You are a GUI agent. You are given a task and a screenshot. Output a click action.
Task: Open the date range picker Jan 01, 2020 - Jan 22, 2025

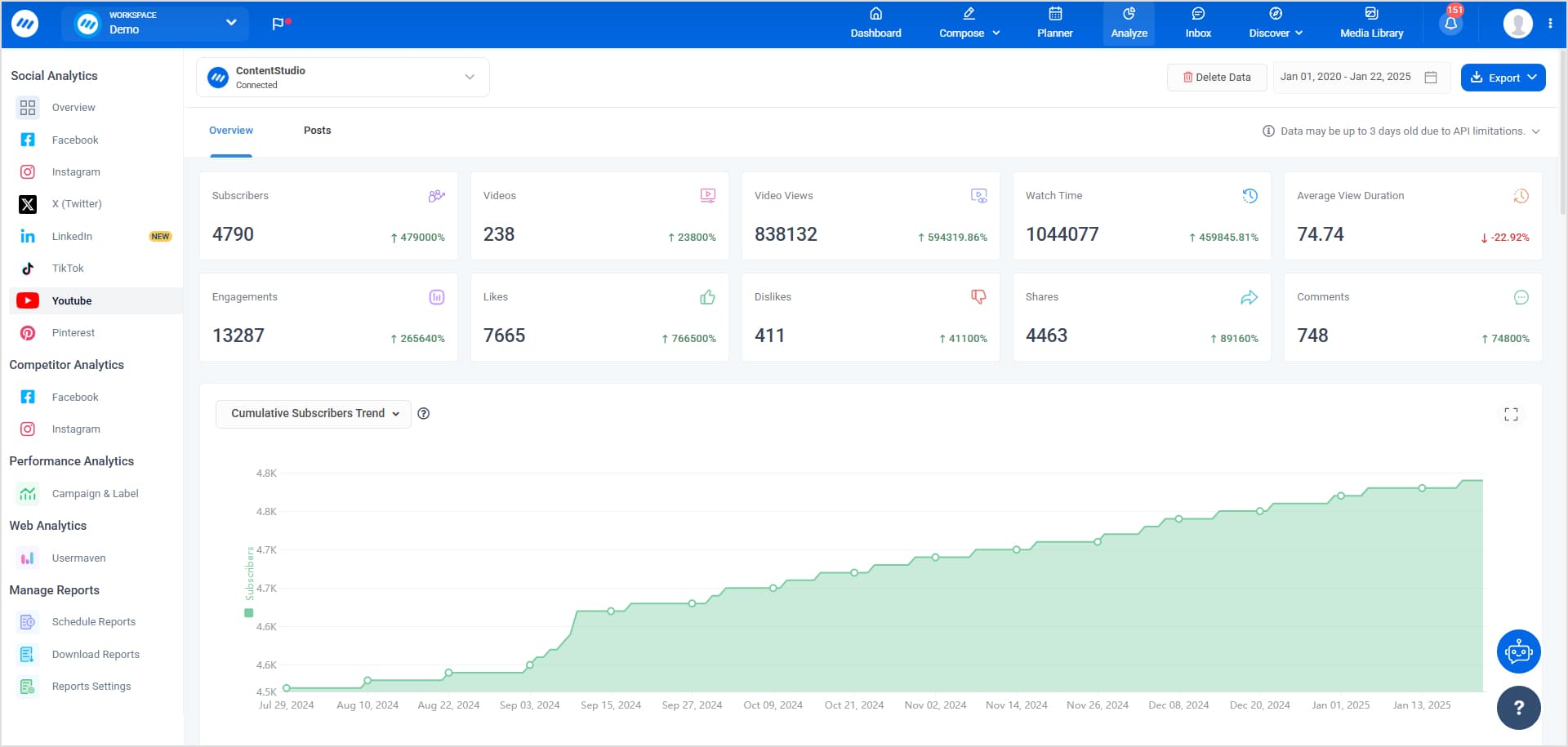(x=1361, y=78)
